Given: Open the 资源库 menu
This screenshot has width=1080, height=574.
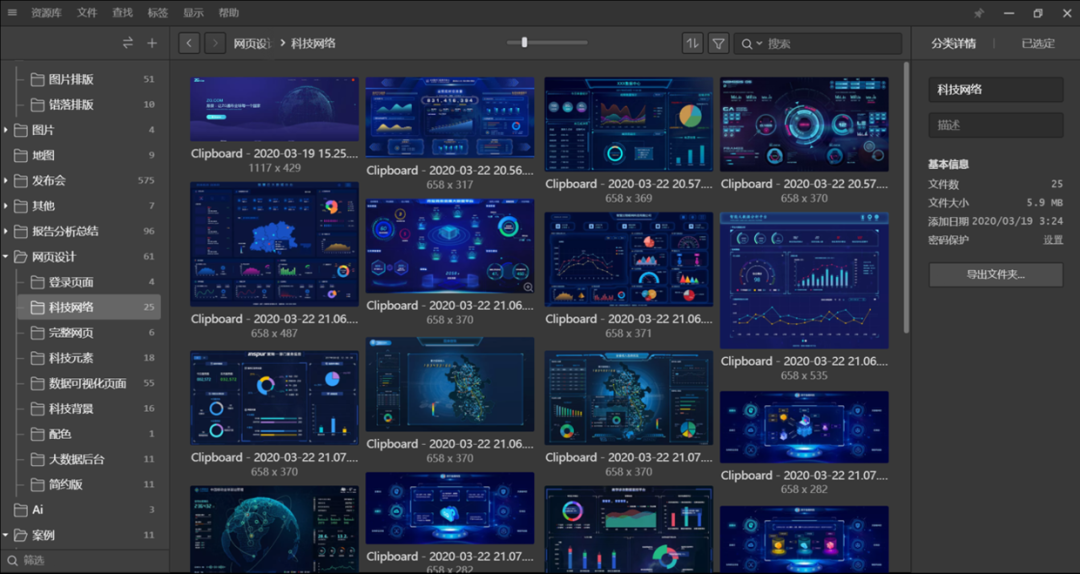Looking at the screenshot, I should [47, 13].
